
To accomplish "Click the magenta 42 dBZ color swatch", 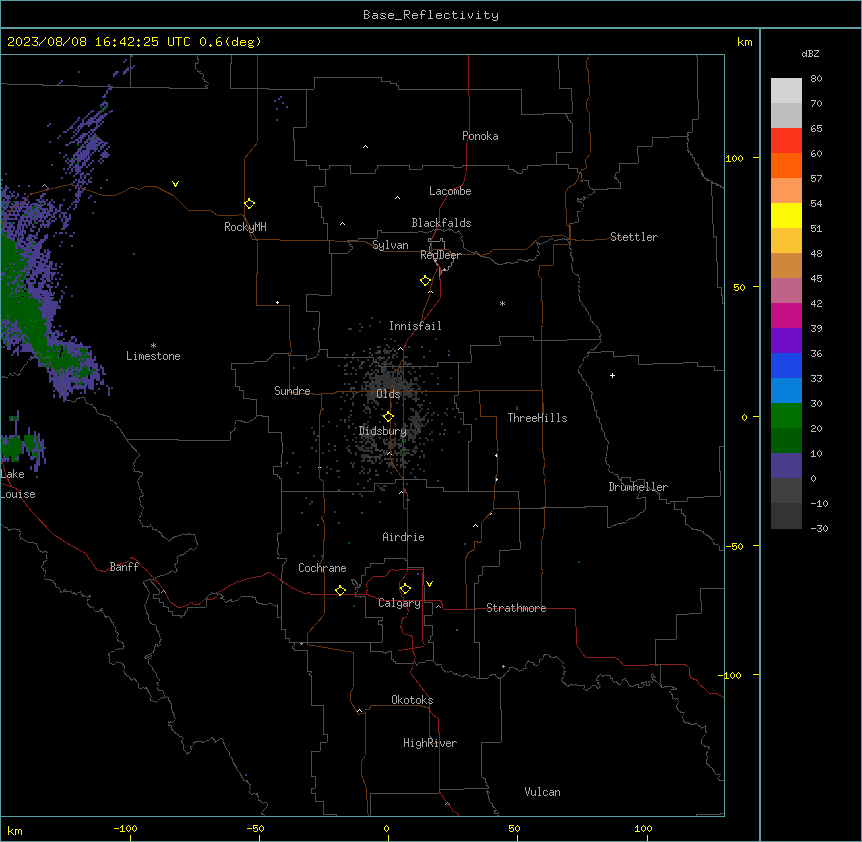I will [x=786, y=315].
